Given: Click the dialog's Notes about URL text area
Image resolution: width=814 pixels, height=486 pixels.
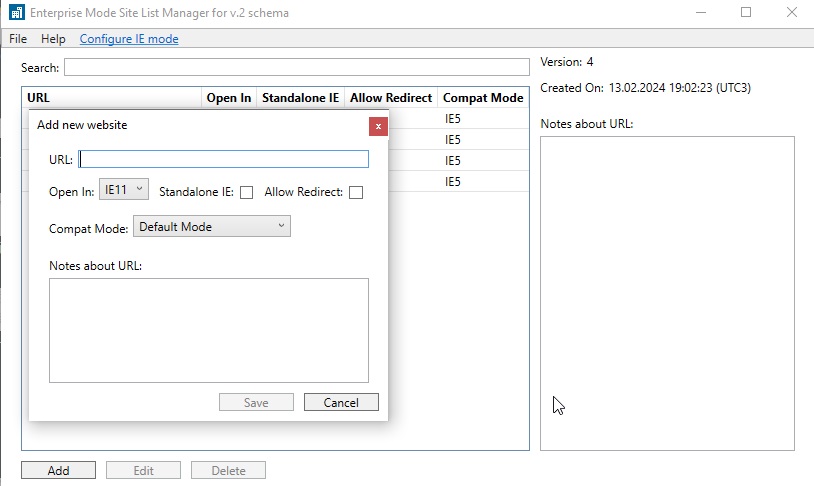Looking at the screenshot, I should pos(209,330).
